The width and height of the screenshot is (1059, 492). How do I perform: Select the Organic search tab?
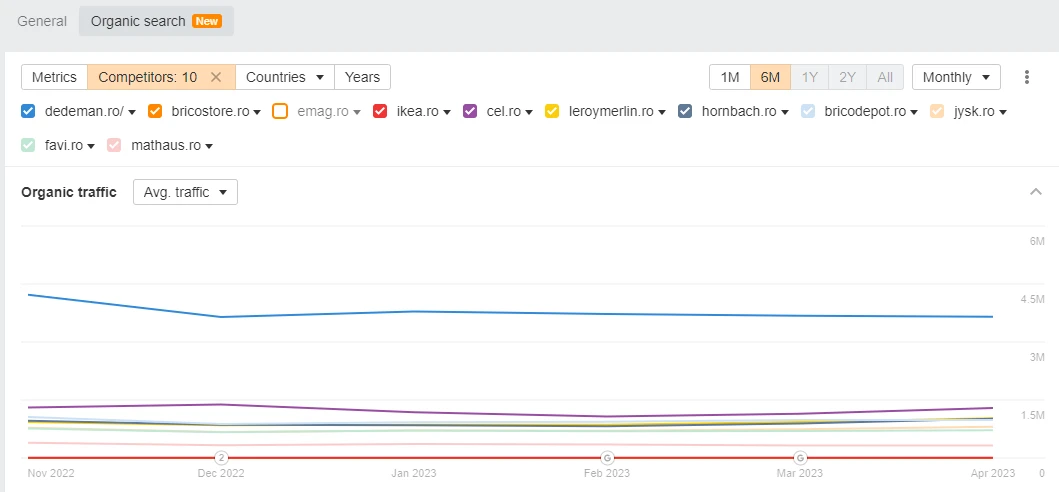click(x=156, y=21)
